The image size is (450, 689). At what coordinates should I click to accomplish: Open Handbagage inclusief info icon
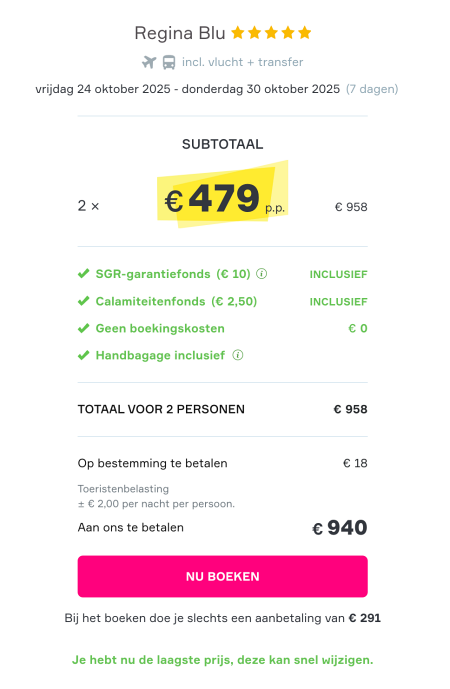coord(238,355)
